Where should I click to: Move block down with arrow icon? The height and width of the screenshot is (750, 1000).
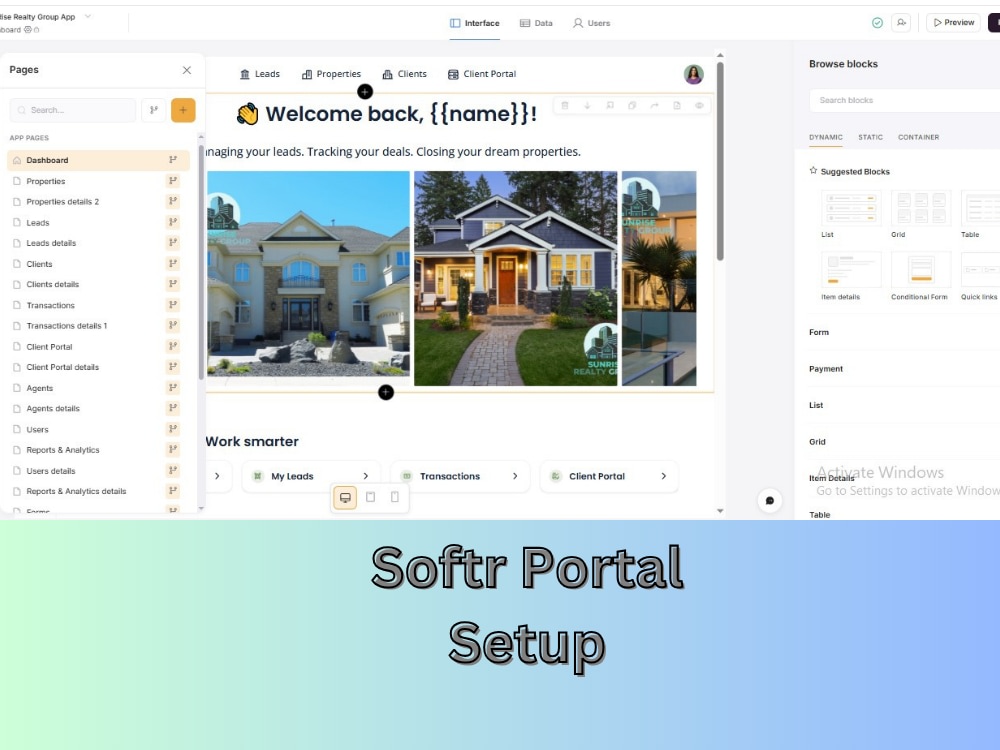click(x=587, y=105)
